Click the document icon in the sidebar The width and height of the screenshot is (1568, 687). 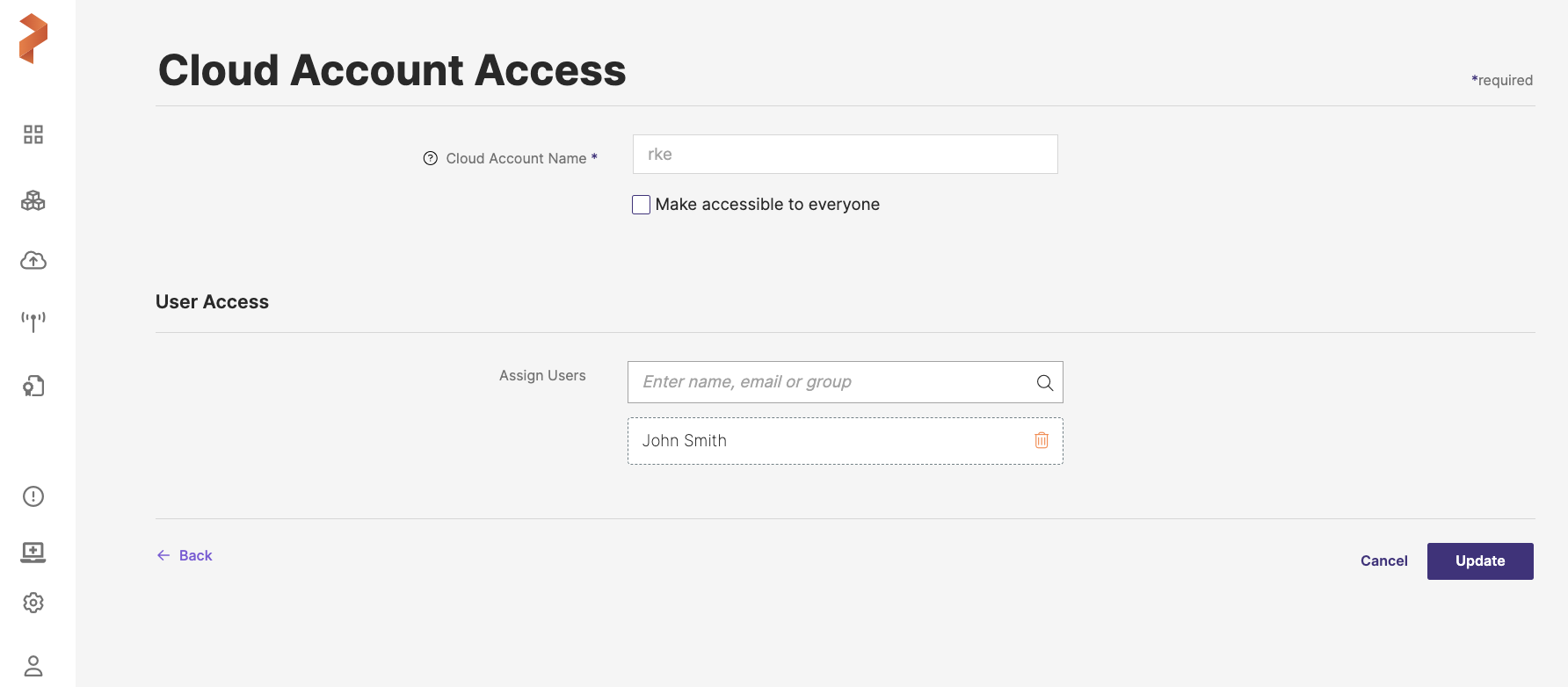33,386
